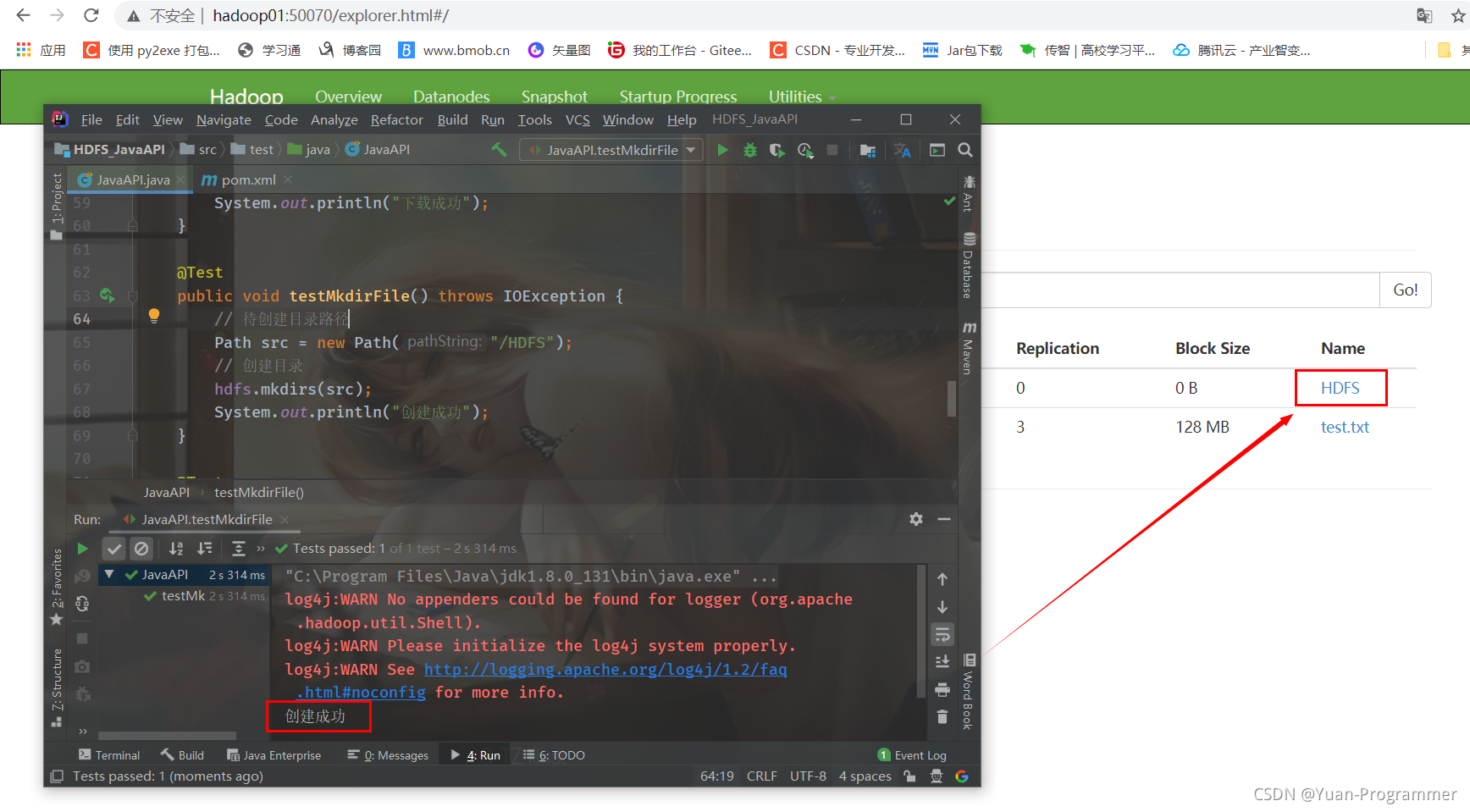
Task: Open the Database side panel
Action: pyautogui.click(x=969, y=265)
